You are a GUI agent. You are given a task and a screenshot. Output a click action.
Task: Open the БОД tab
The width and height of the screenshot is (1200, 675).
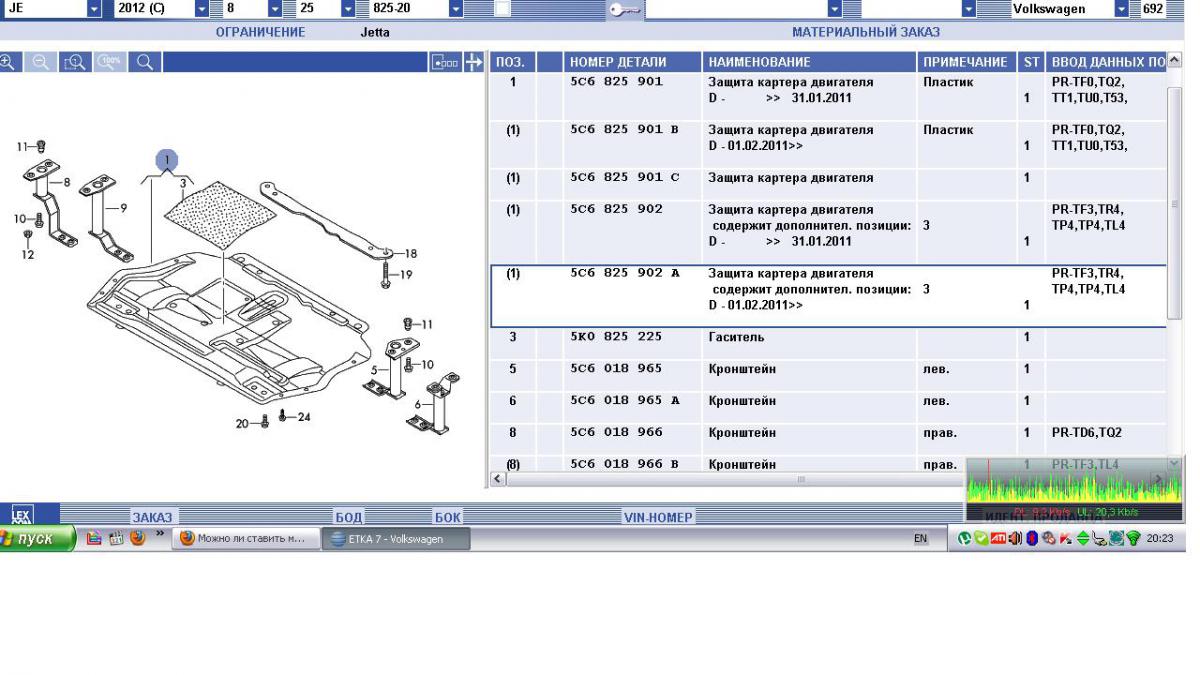point(348,517)
